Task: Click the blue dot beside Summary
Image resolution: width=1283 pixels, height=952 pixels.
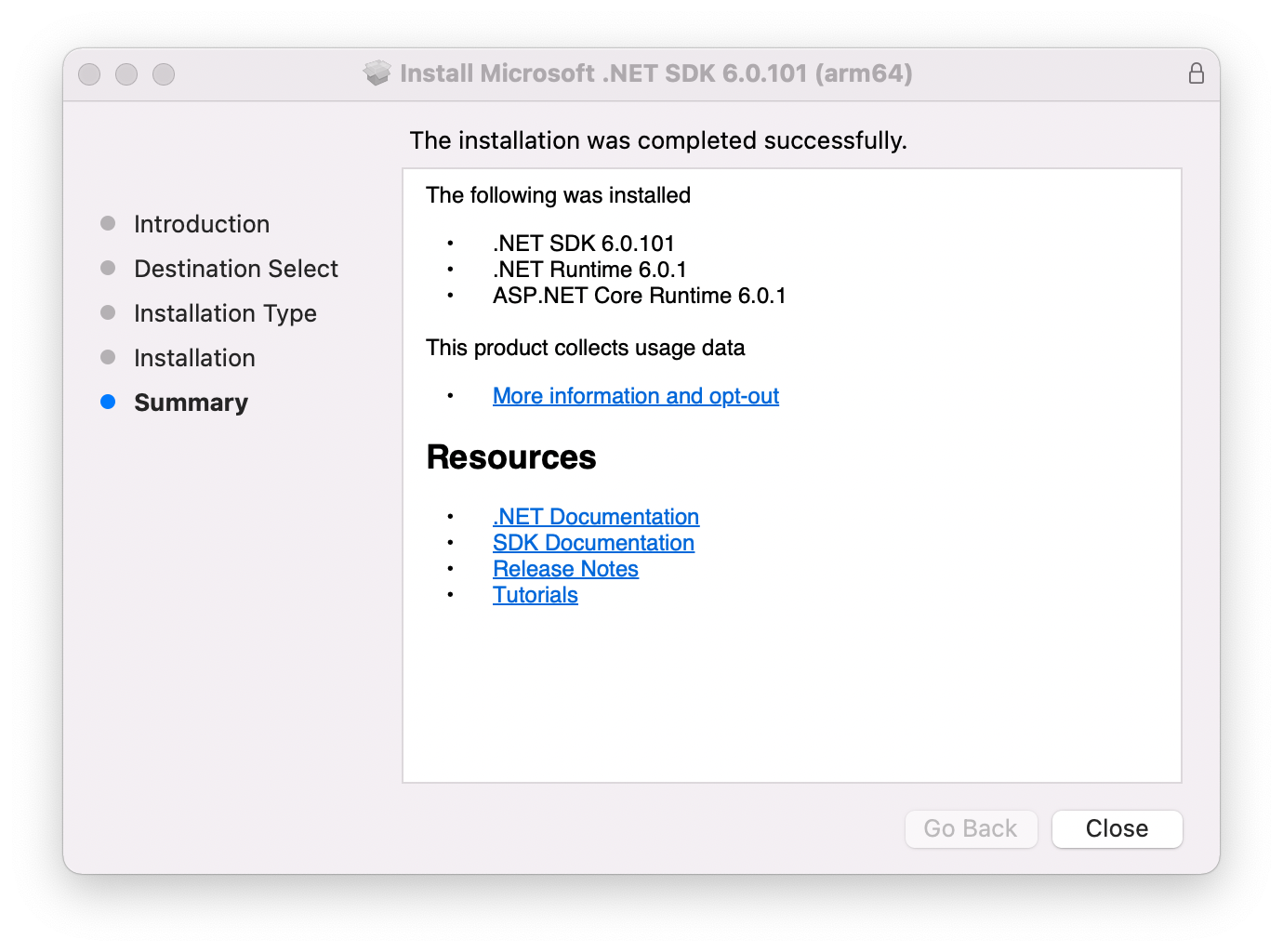Action: point(107,402)
